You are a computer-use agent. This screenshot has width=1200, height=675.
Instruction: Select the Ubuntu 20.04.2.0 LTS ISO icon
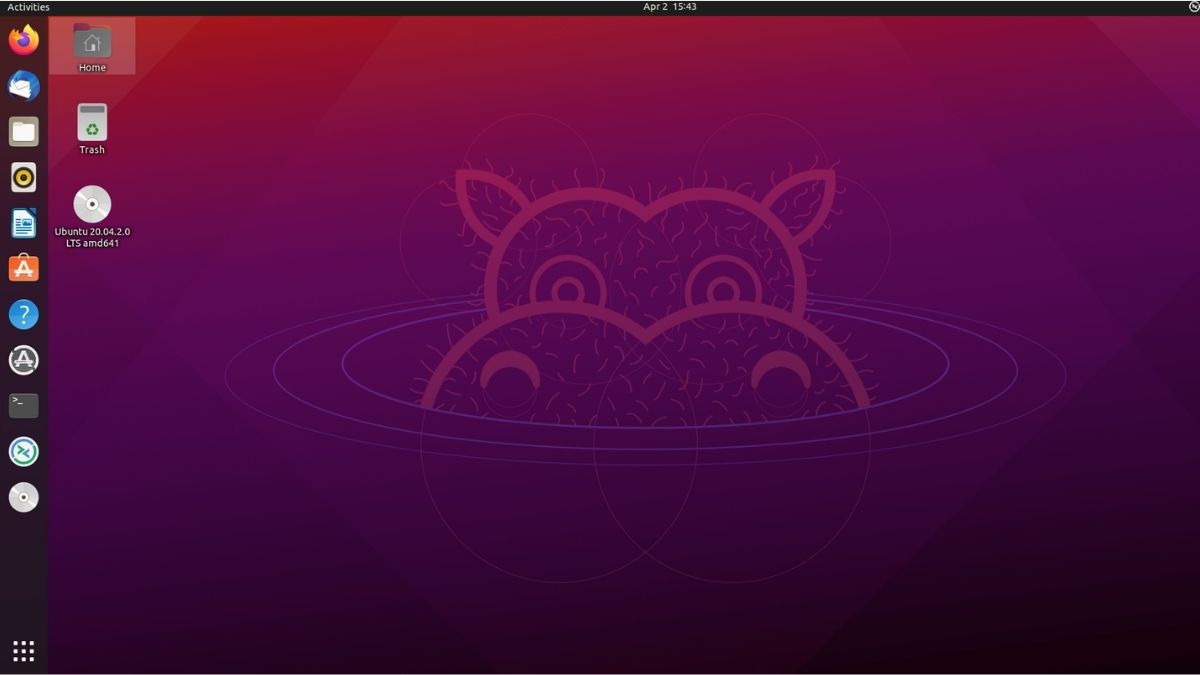point(91,205)
